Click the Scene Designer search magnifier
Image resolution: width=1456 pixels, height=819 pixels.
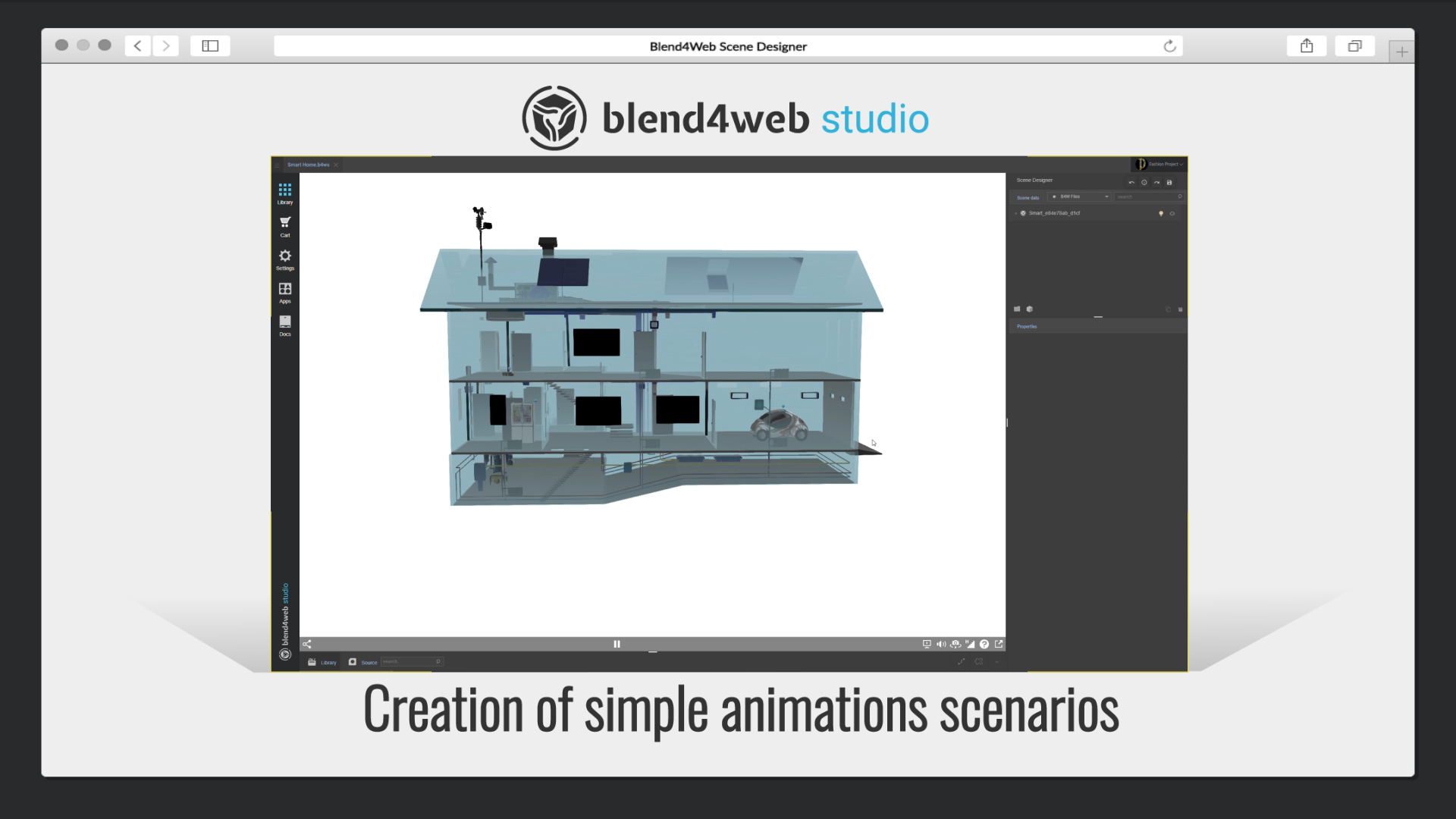1180,196
